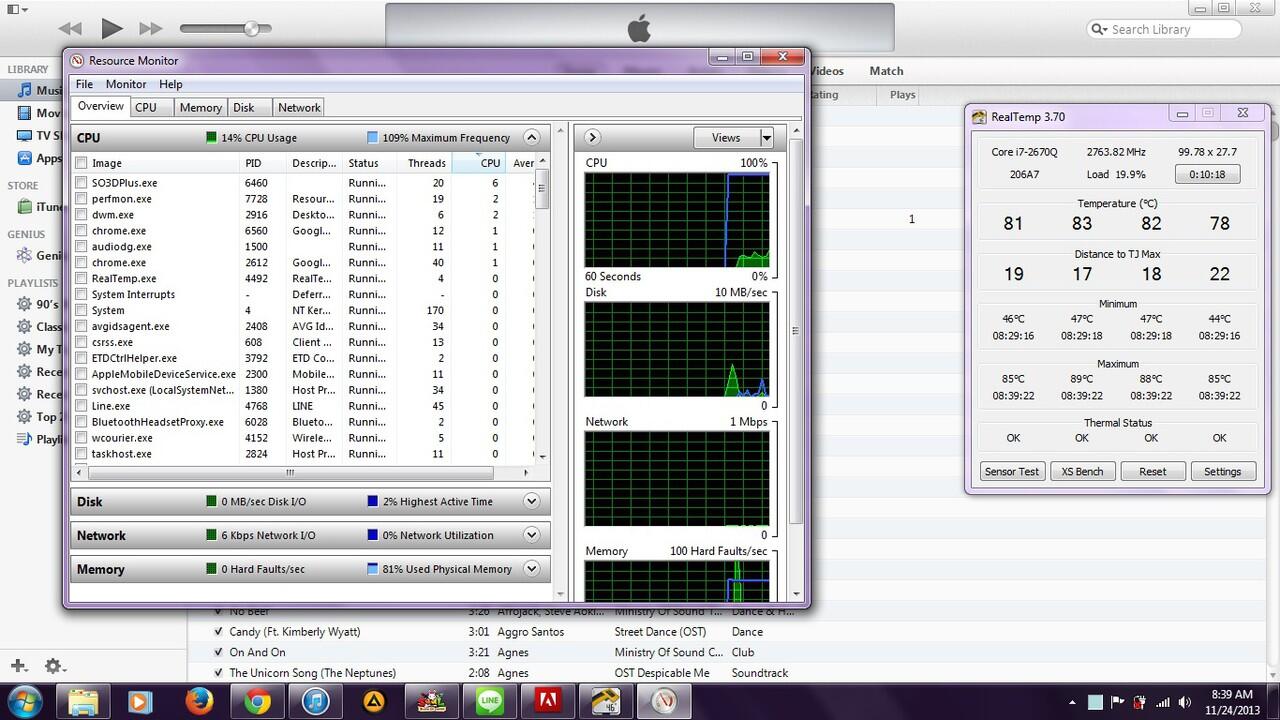Select the 90's smart playlist icon
This screenshot has height=720, width=1280.
pyautogui.click(x=25, y=304)
